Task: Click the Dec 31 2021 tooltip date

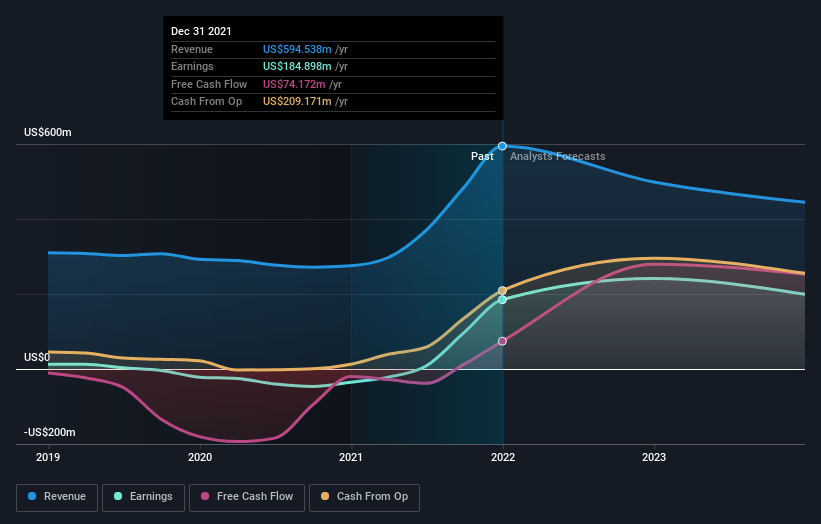Action: pos(201,31)
